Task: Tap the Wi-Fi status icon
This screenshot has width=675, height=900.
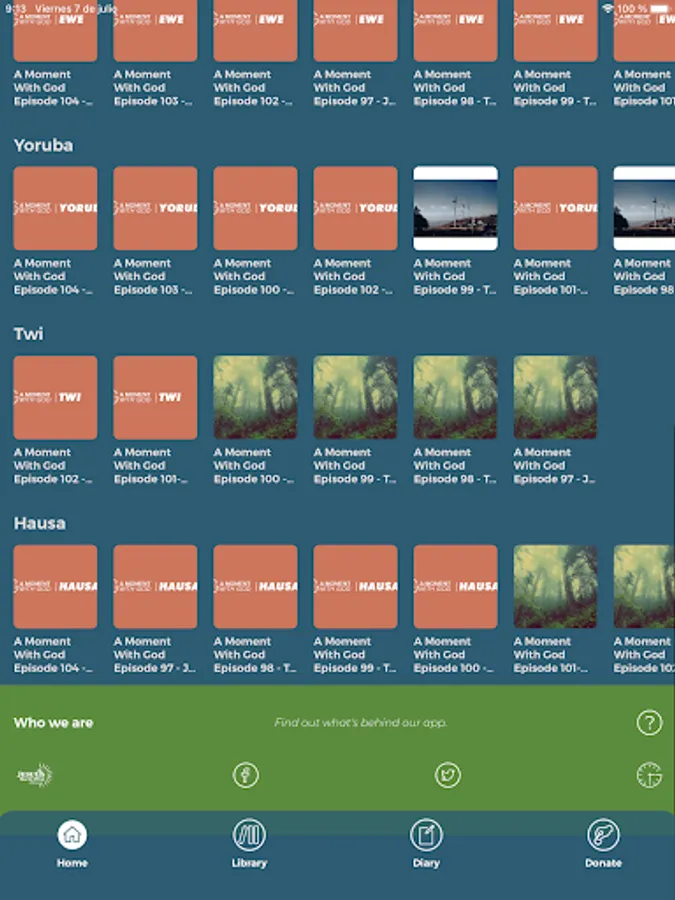Action: [608, 9]
